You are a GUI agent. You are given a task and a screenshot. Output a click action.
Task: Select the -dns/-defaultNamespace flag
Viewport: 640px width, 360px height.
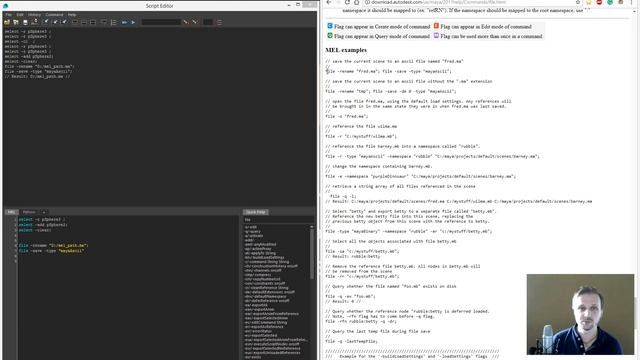[265, 296]
